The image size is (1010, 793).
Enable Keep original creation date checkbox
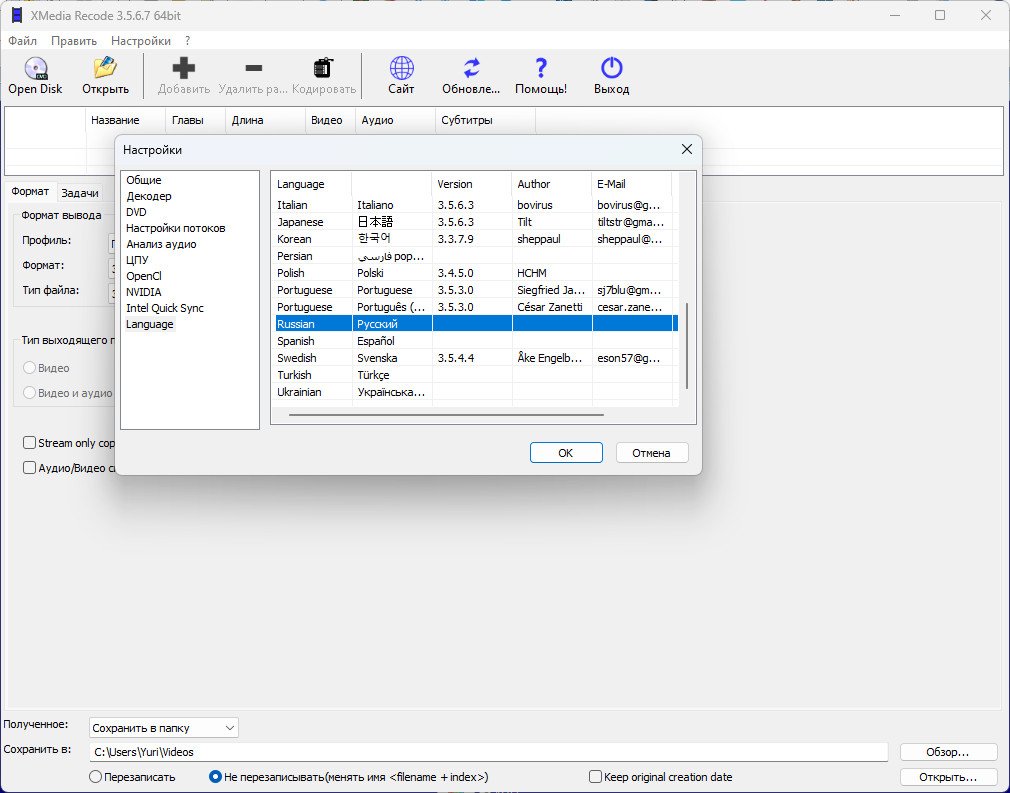(596, 777)
